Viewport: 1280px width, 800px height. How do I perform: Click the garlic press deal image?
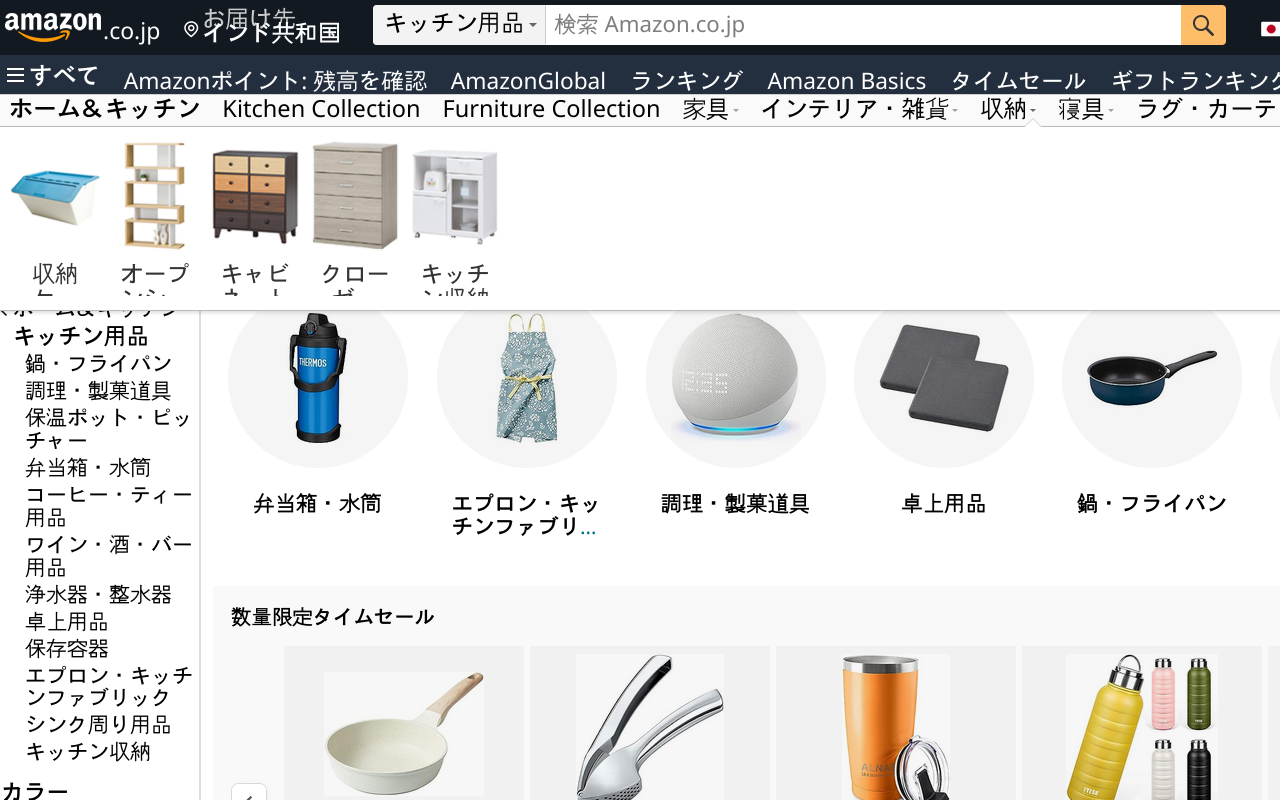(x=650, y=727)
